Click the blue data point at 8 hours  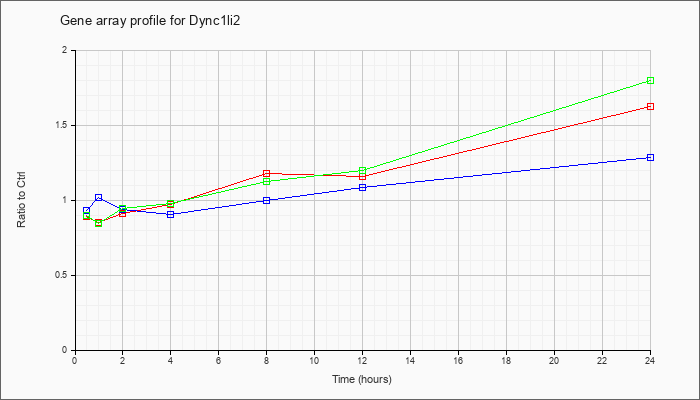[267, 200]
